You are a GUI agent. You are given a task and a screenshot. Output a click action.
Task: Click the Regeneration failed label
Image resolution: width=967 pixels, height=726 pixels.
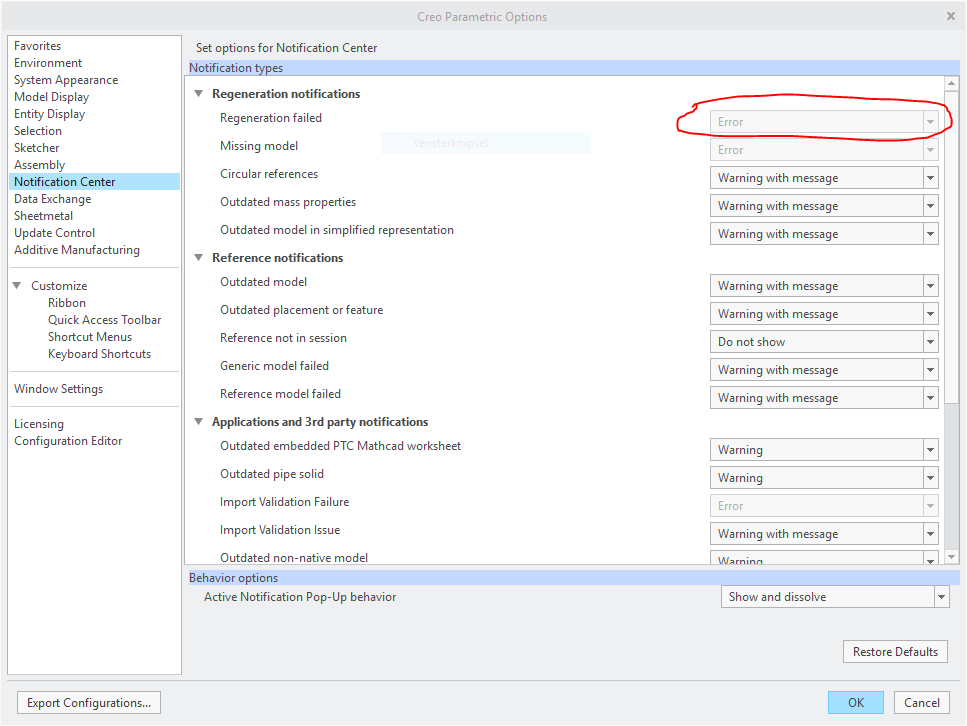tap(271, 118)
